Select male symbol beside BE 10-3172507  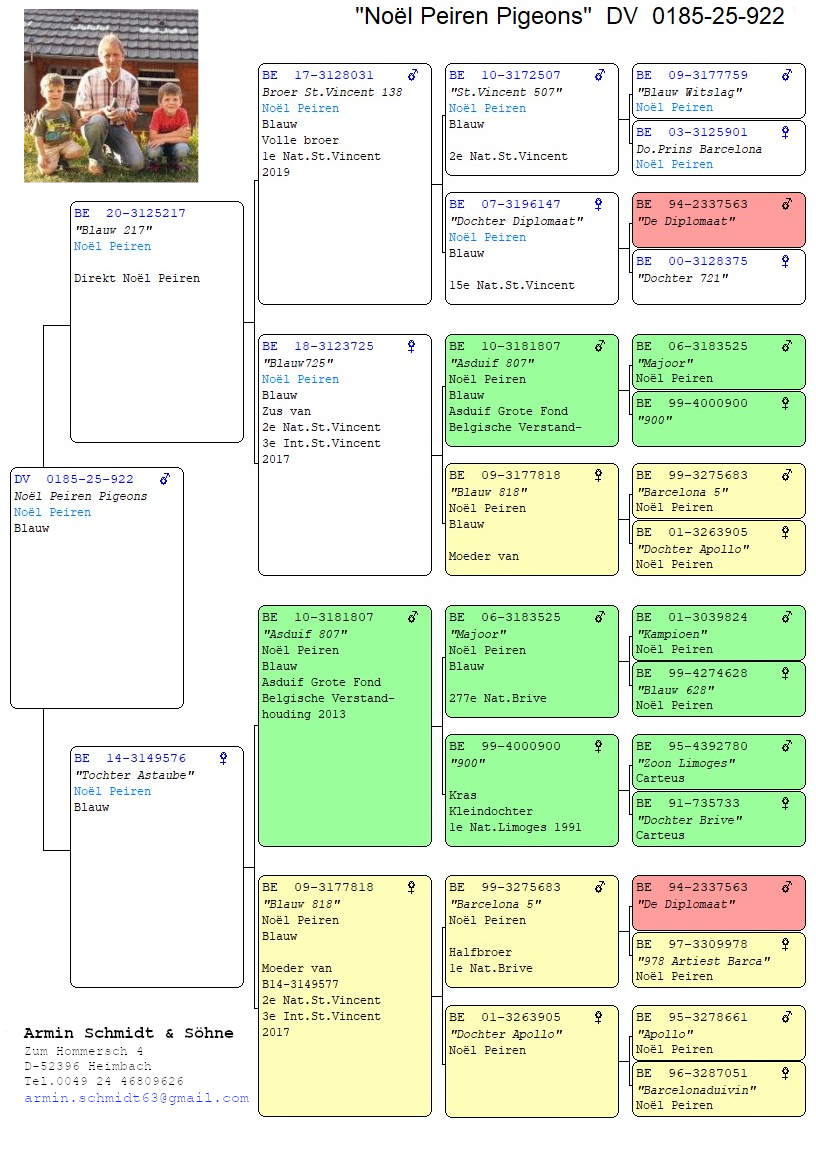[x=599, y=75]
